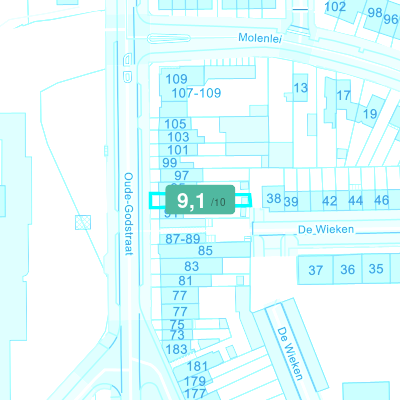
Task: Click house number 36
Action: 347,269
